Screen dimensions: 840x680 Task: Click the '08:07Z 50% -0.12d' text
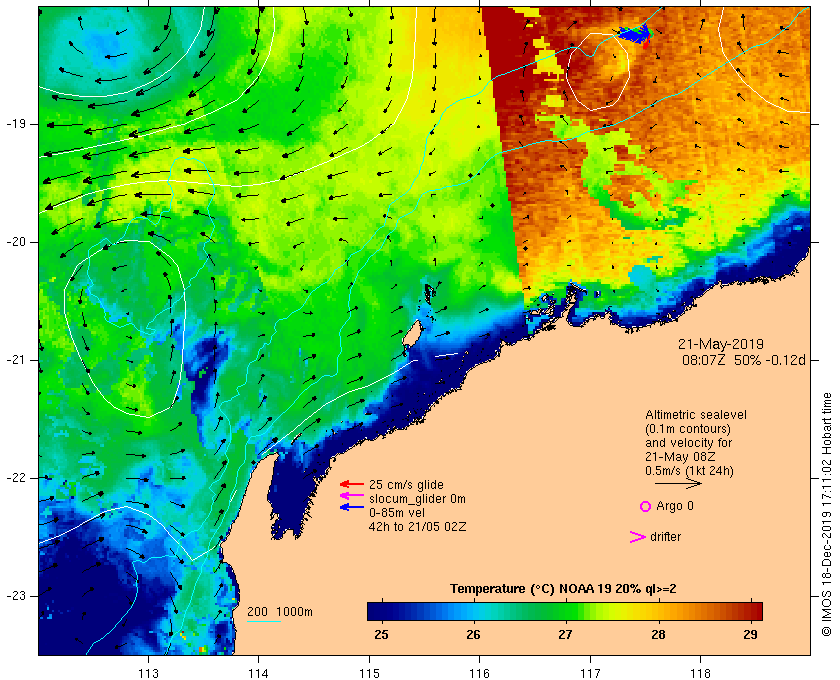pos(743,360)
